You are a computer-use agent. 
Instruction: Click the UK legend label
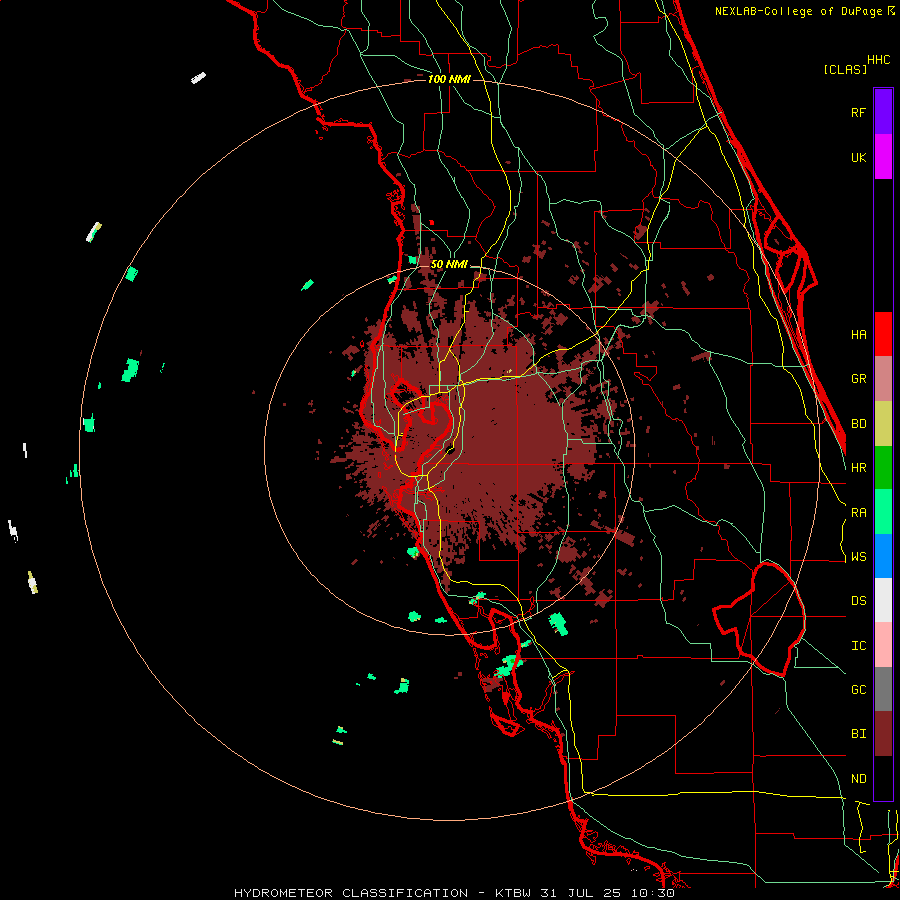858,157
